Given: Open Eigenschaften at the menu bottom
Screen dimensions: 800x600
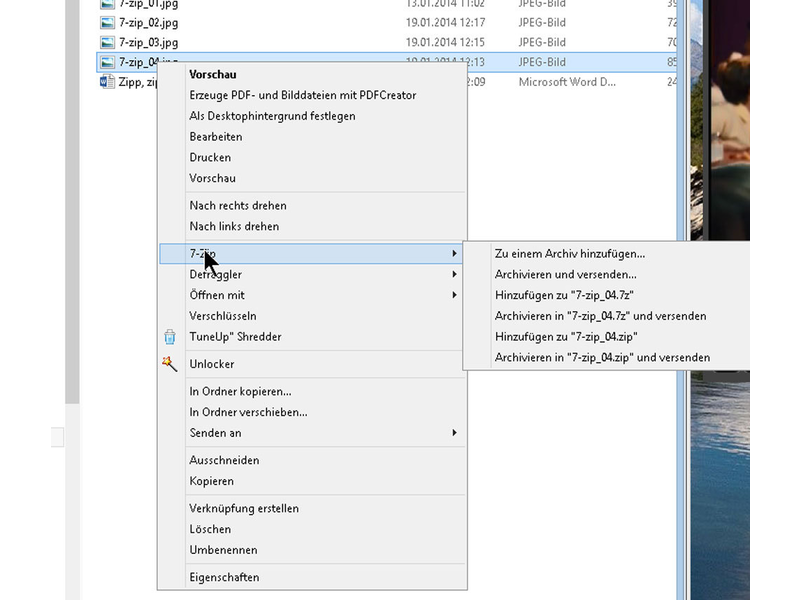Looking at the screenshot, I should (x=224, y=578).
